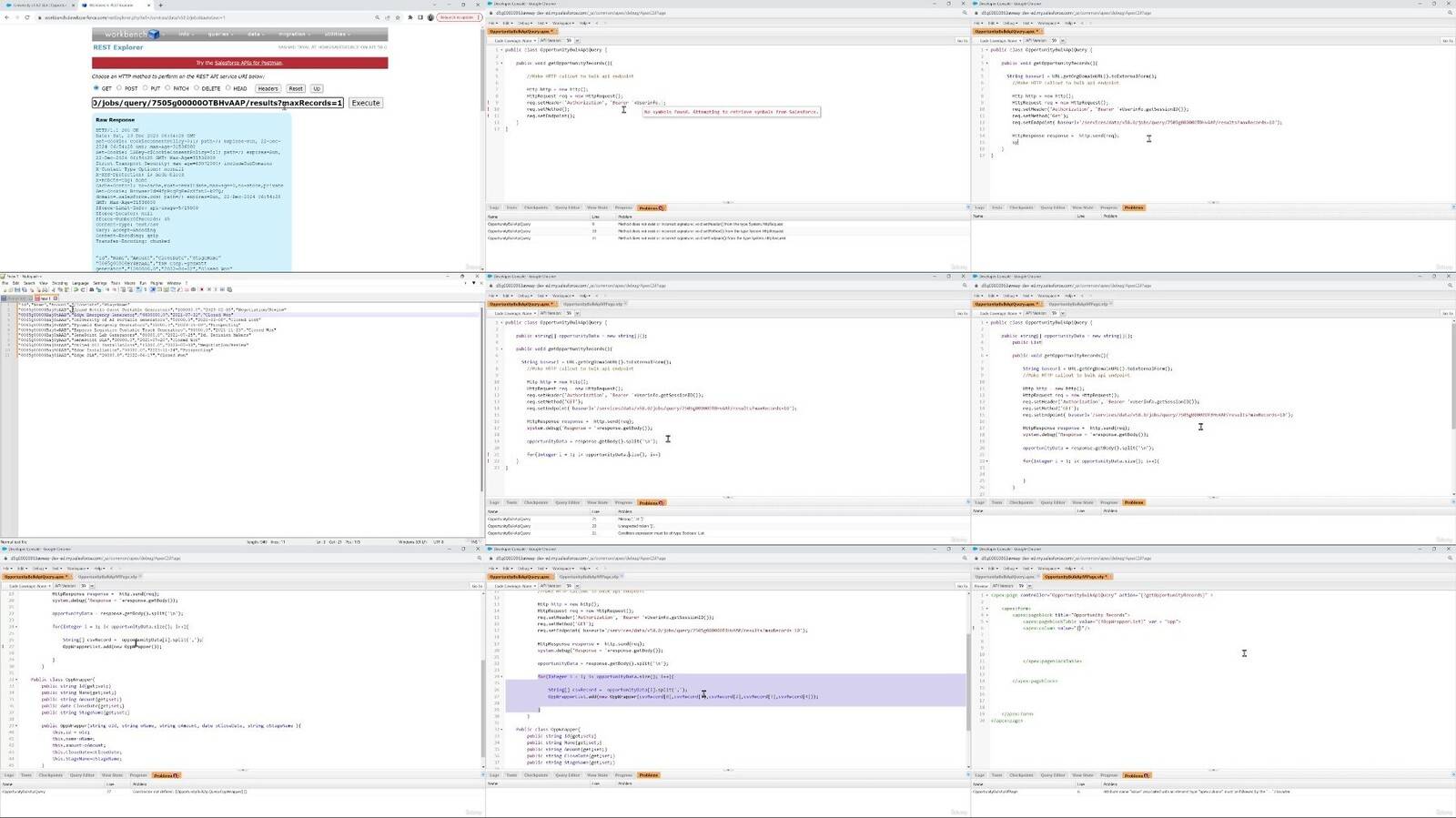Click the bookmark star in Workbench address bar
1456x818 pixels.
tap(398, 17)
